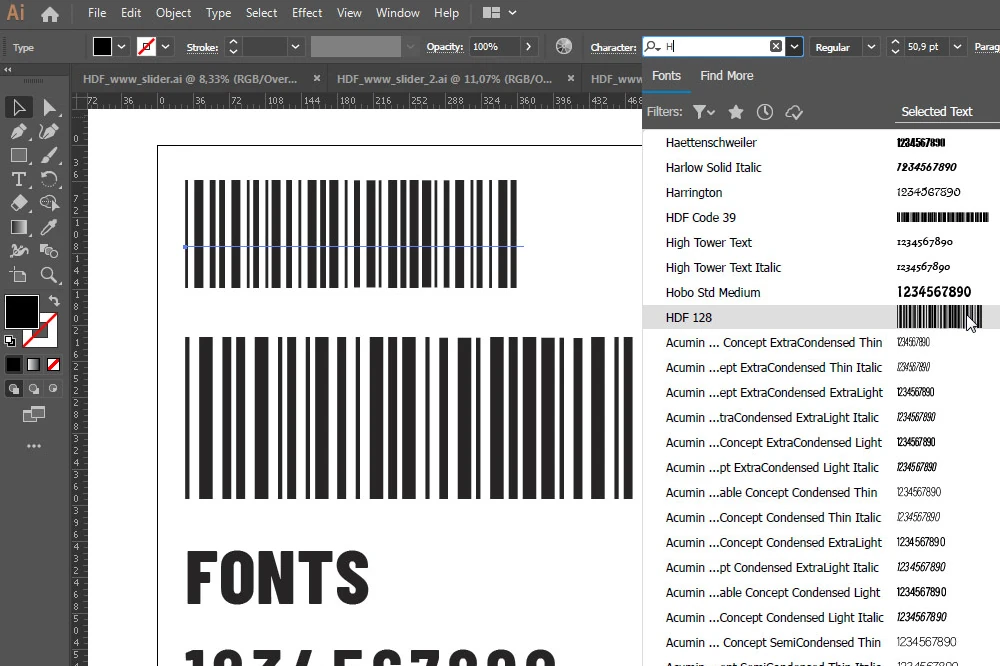Viewport: 1000px width, 666px height.
Task: Open the Object menu
Action: point(173,13)
